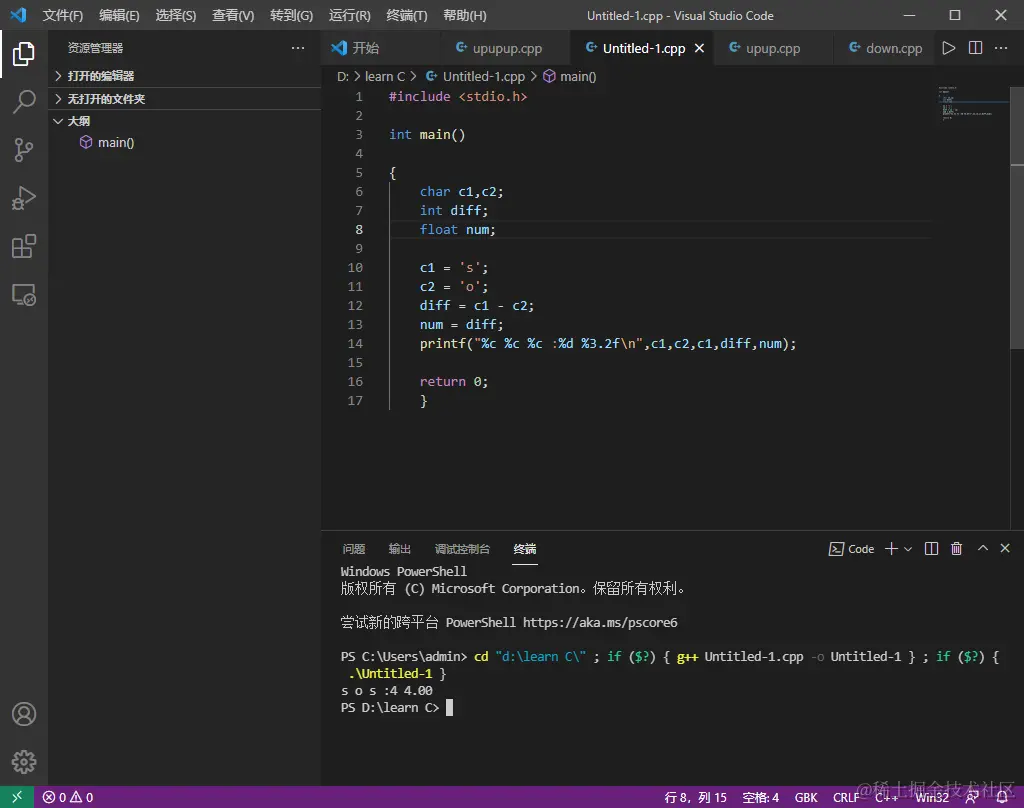Screen dimensions: 1024x808
Task: Maximize the terminal panel with chevron
Action: (983, 549)
